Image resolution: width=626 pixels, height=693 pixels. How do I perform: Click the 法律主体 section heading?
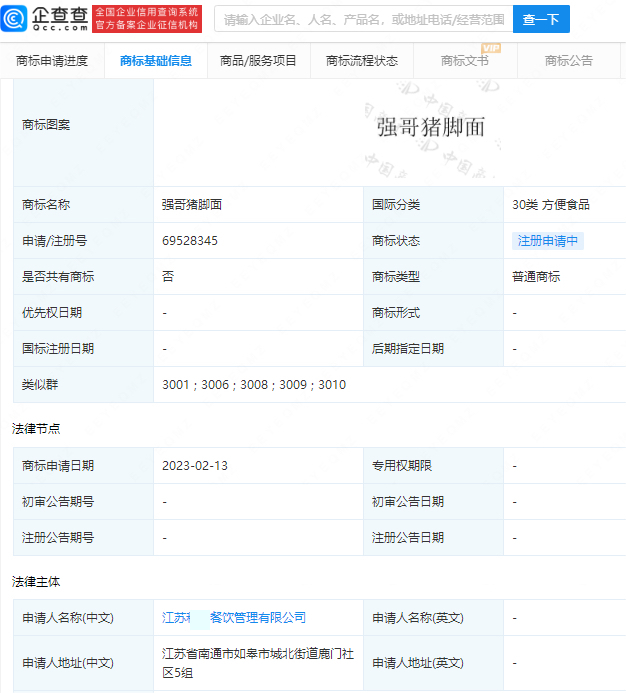pyautogui.click(x=36, y=582)
